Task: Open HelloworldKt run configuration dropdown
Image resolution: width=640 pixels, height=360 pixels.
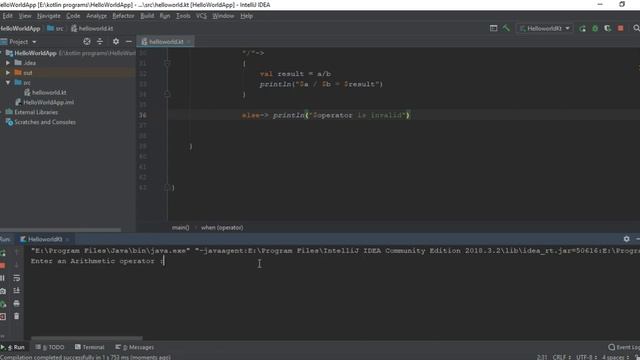Action: (544, 28)
